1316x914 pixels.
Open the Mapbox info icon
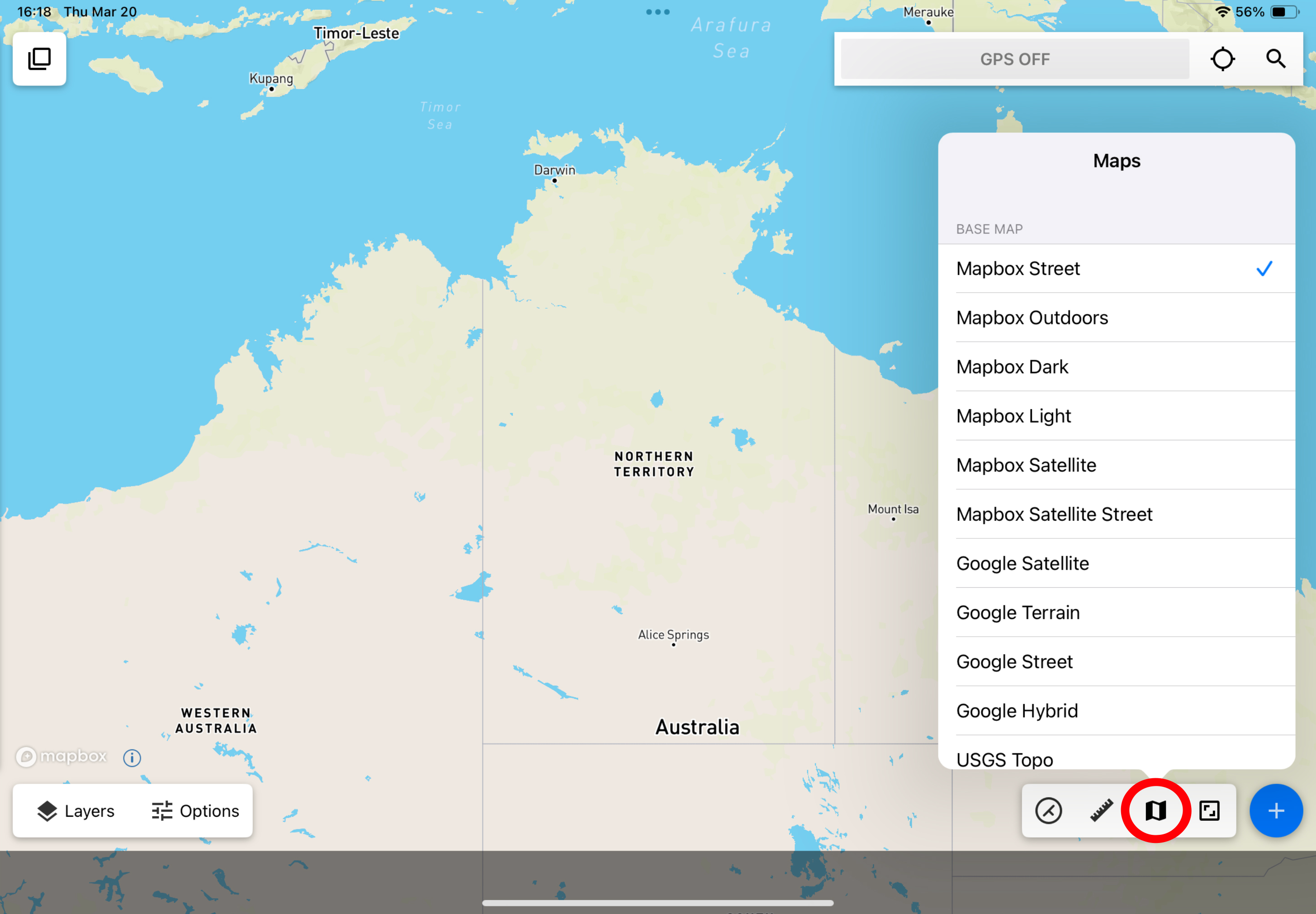(132, 757)
